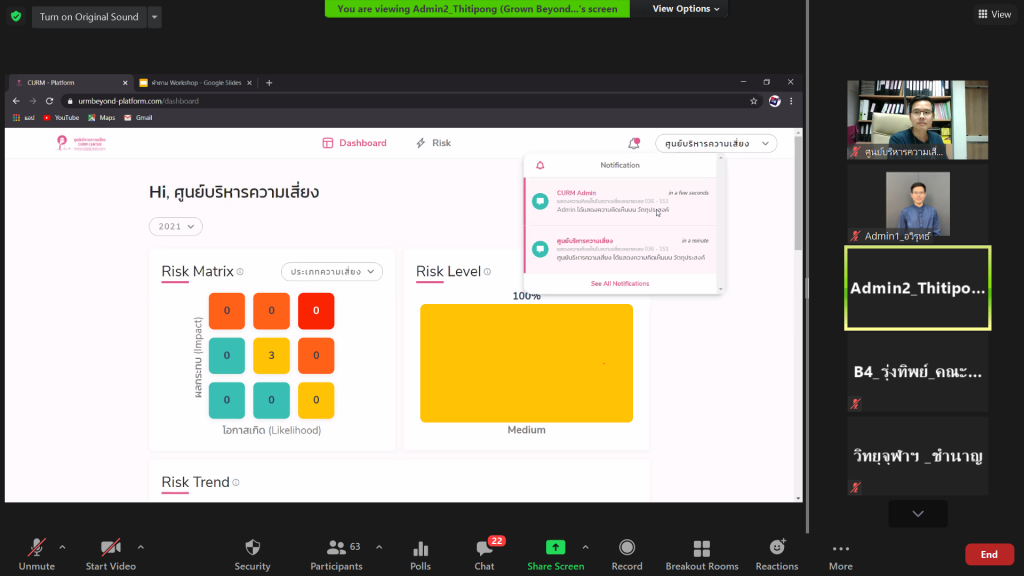Open the 2021 year dropdown
This screenshot has height=576, width=1024.
(176, 227)
